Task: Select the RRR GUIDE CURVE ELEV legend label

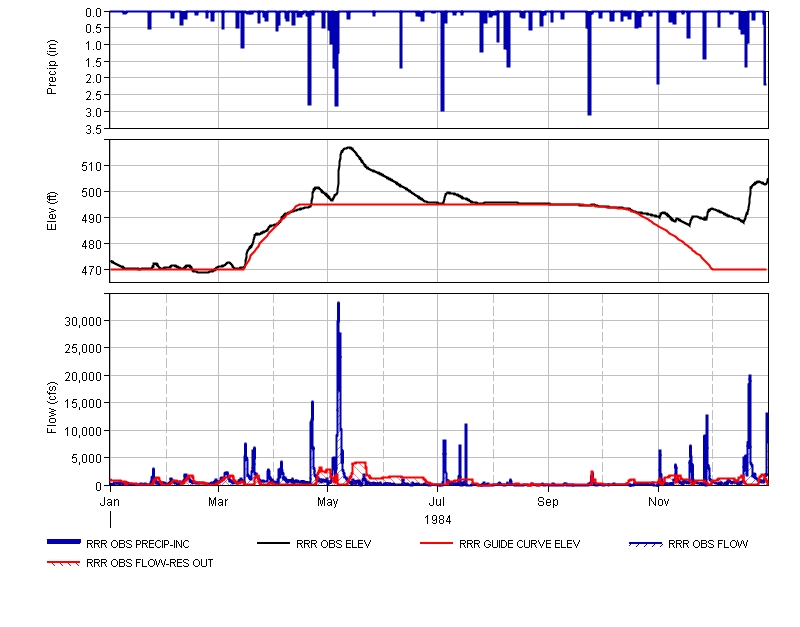Action: pos(519,545)
